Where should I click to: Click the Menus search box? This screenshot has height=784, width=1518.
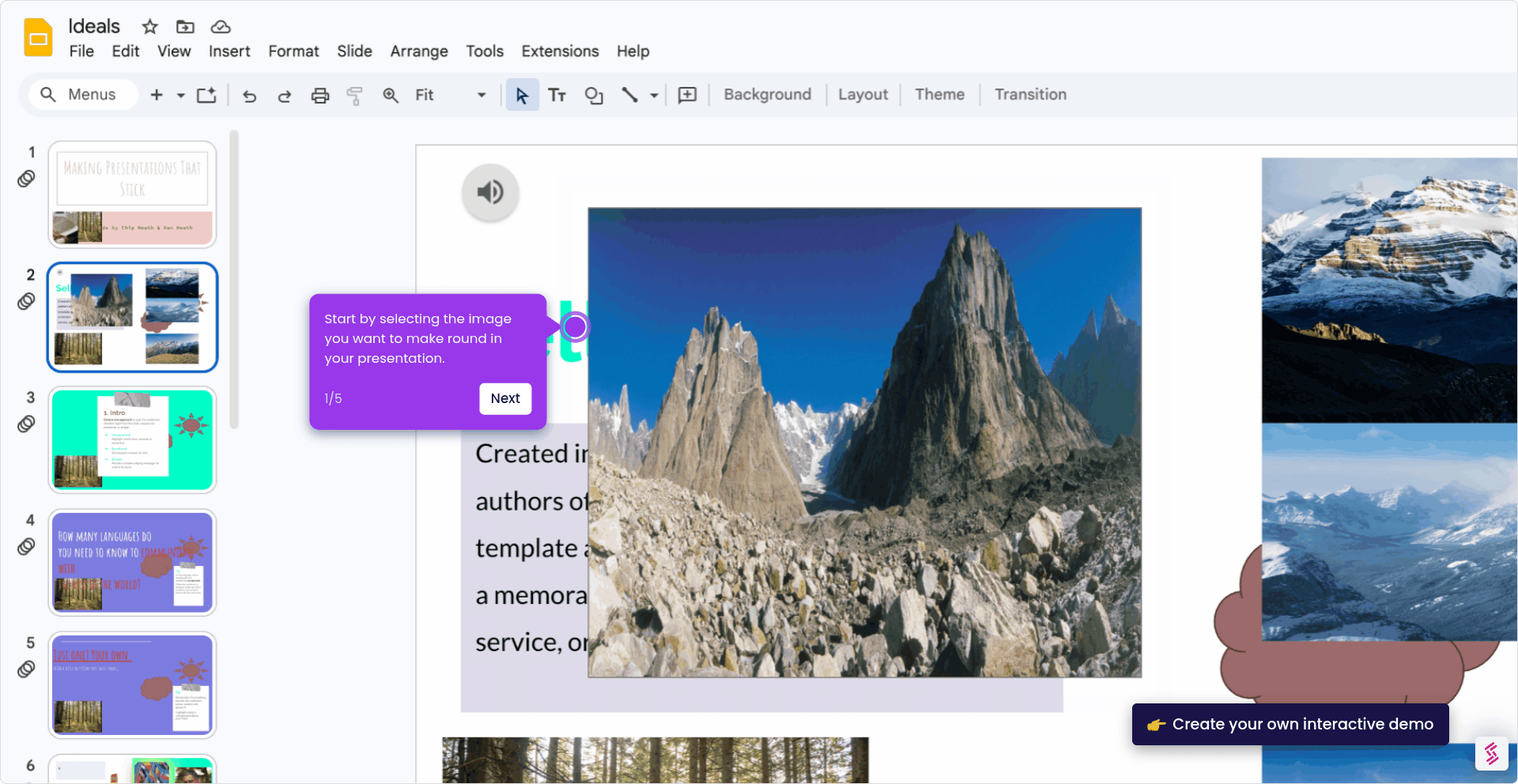[x=83, y=95]
